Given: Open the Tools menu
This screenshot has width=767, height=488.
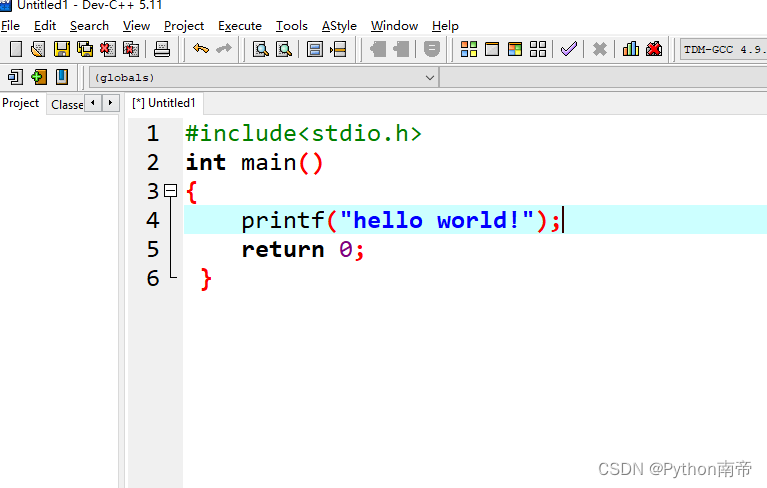Looking at the screenshot, I should pos(292,26).
